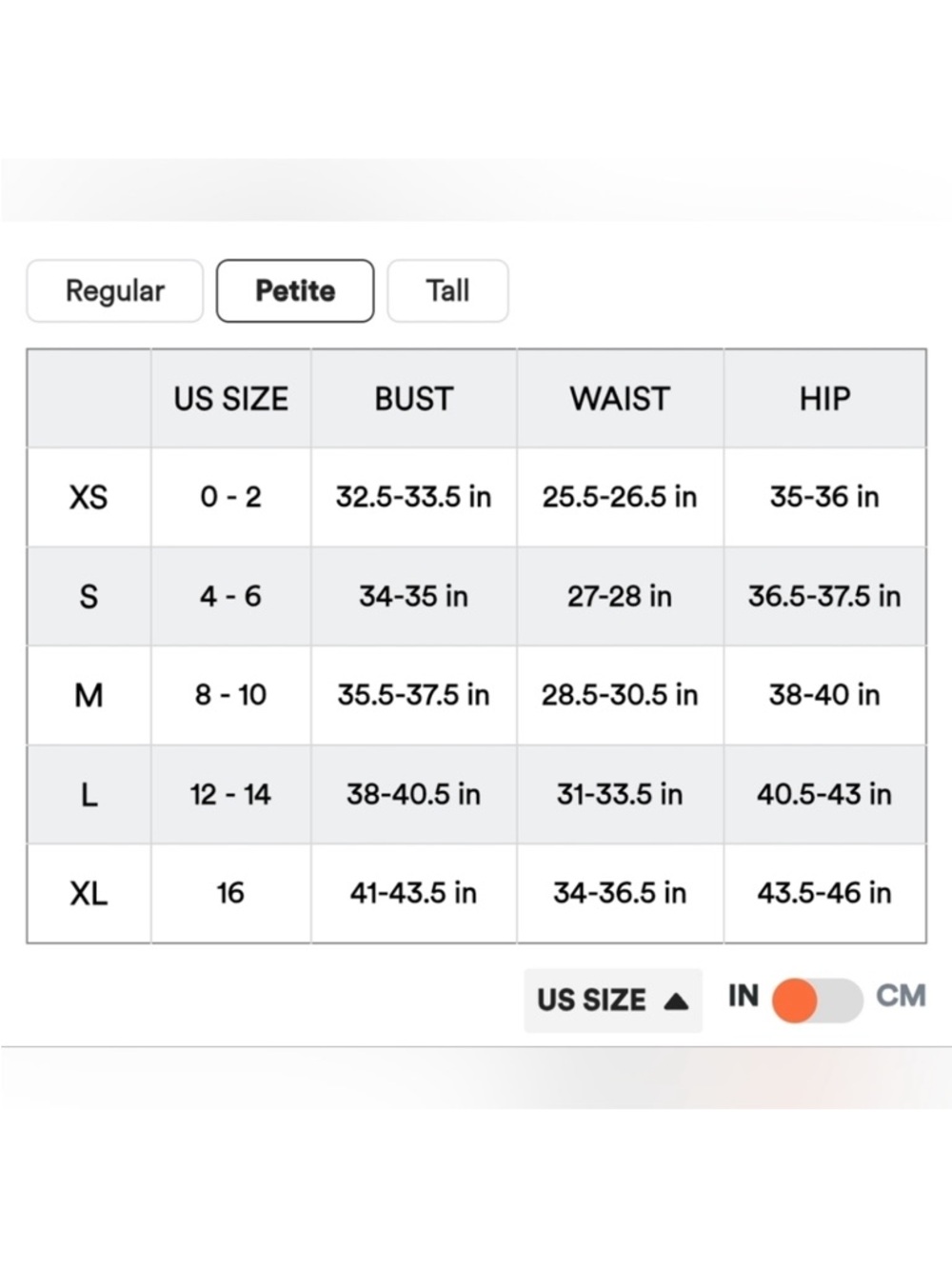Click the HIP column header
Screen dimensions: 952x1269
tap(824, 399)
